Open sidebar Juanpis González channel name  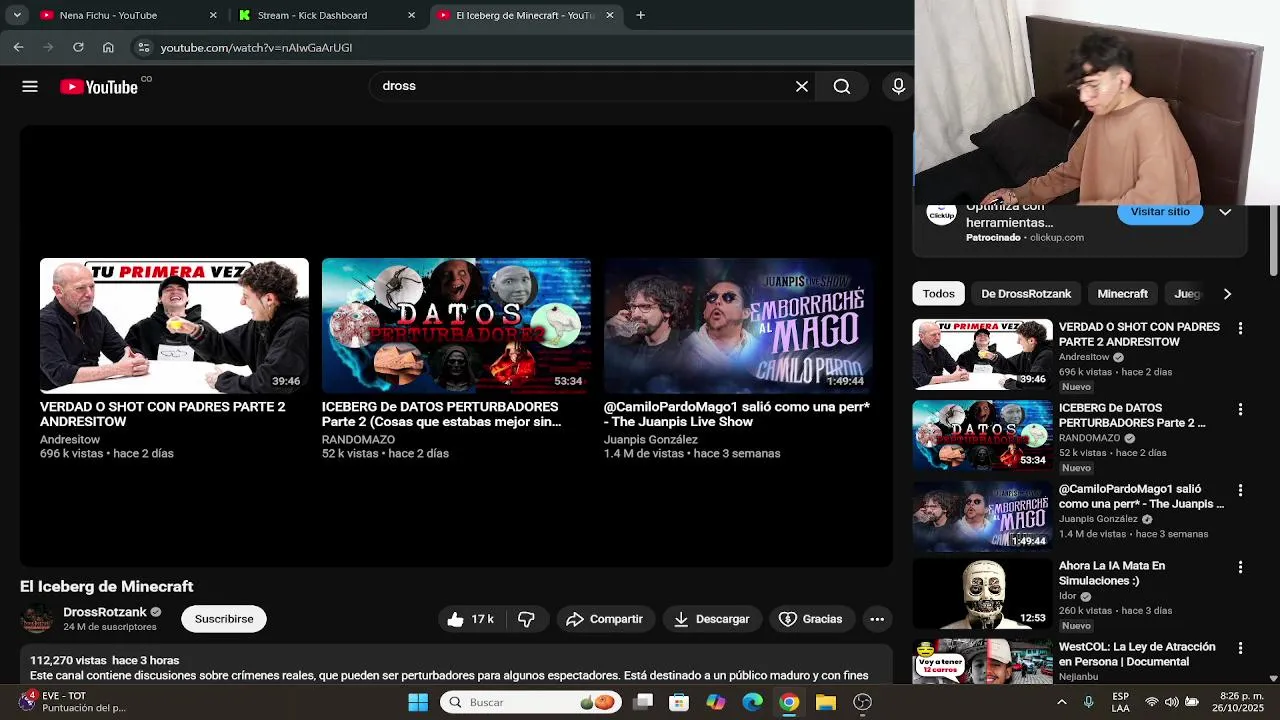[x=1098, y=519]
